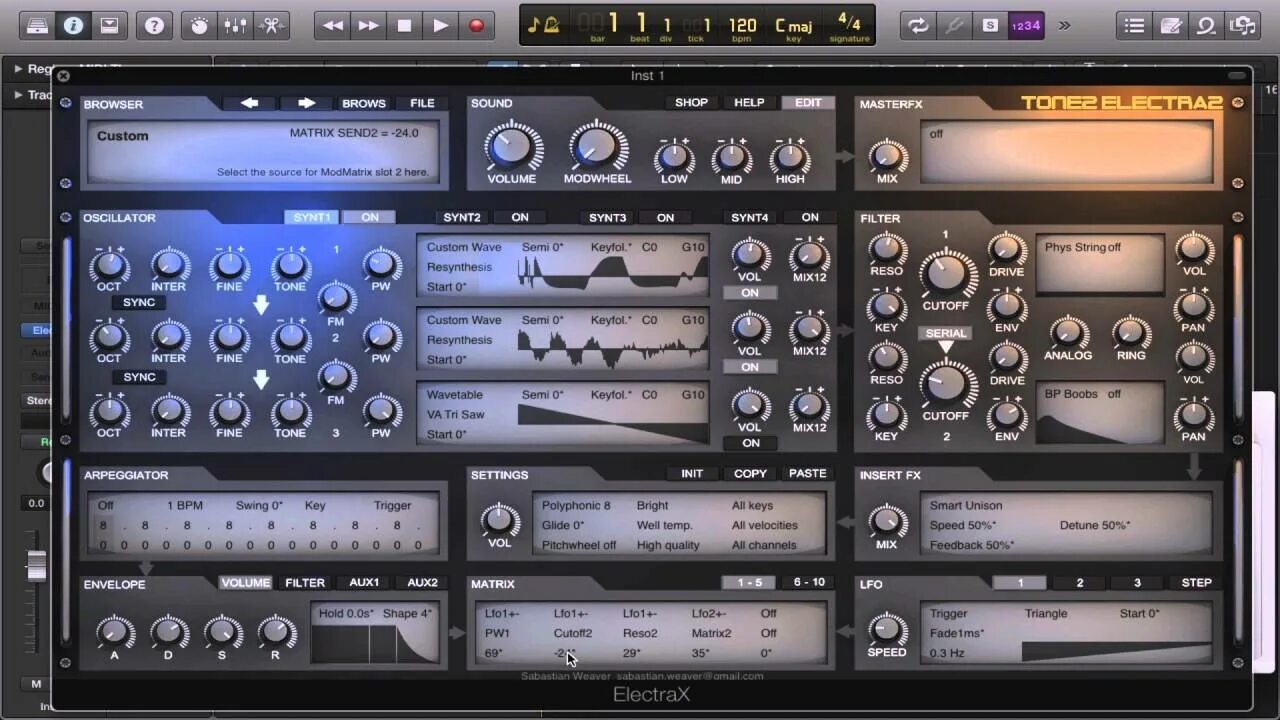Click the fast forward transport button
Viewport: 1280px width, 720px height.
(369, 26)
